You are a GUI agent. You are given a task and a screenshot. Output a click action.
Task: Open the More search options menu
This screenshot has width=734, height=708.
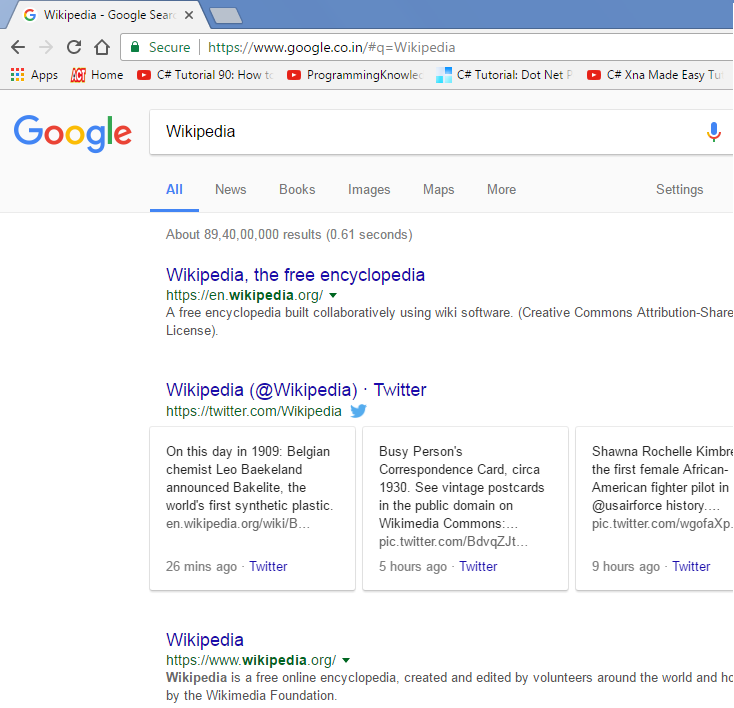tap(501, 190)
